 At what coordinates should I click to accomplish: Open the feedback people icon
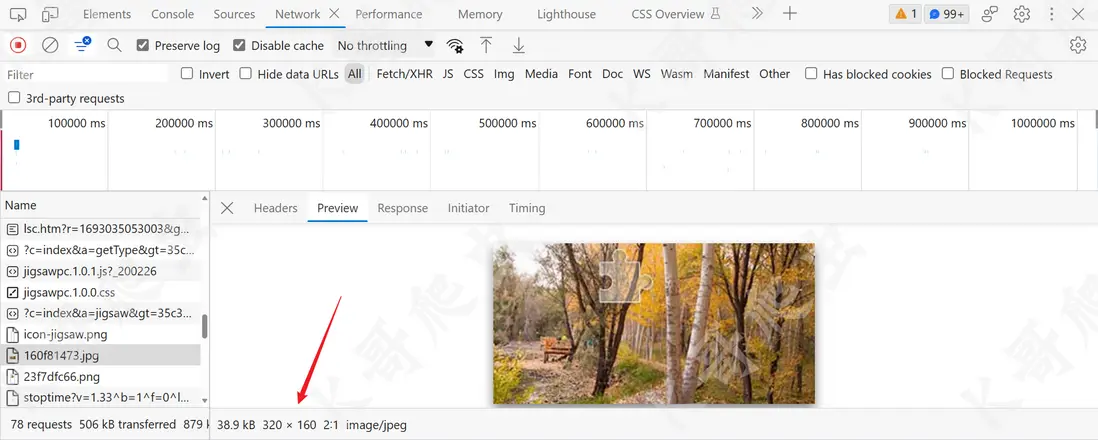(989, 14)
